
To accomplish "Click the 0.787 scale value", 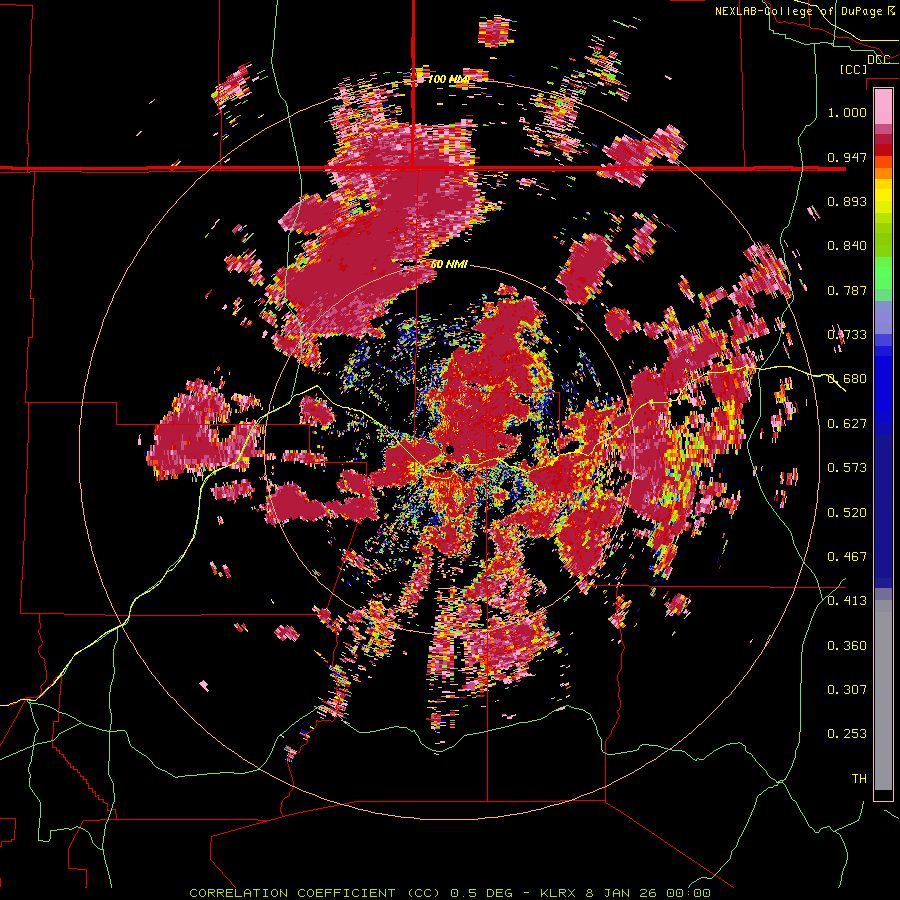I will [x=847, y=290].
